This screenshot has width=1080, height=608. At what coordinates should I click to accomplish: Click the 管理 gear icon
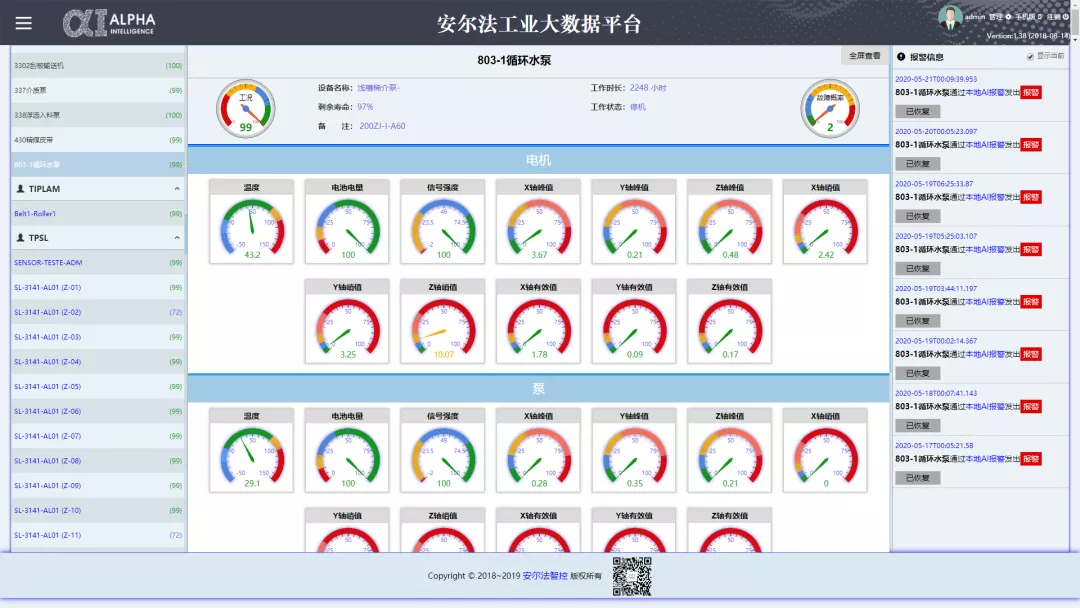[1007, 17]
